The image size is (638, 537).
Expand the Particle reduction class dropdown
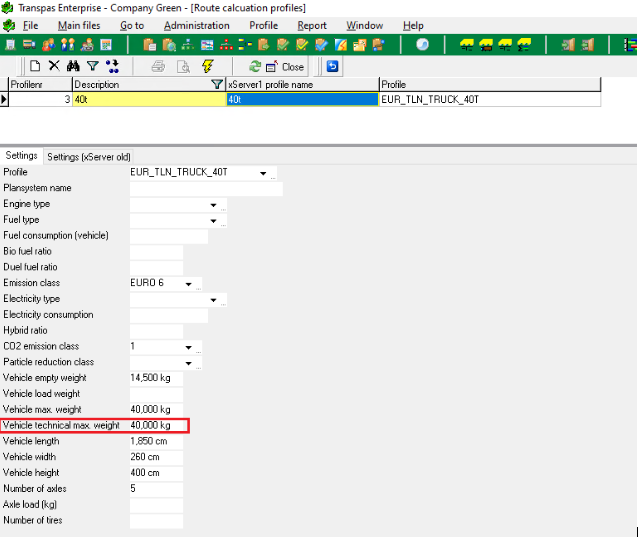(x=188, y=363)
